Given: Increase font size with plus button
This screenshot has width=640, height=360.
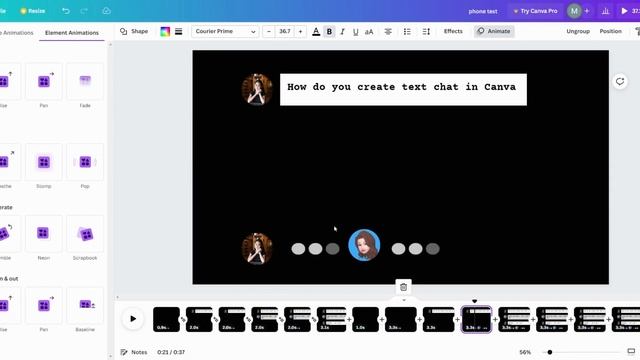Looking at the screenshot, I should [x=300, y=31].
